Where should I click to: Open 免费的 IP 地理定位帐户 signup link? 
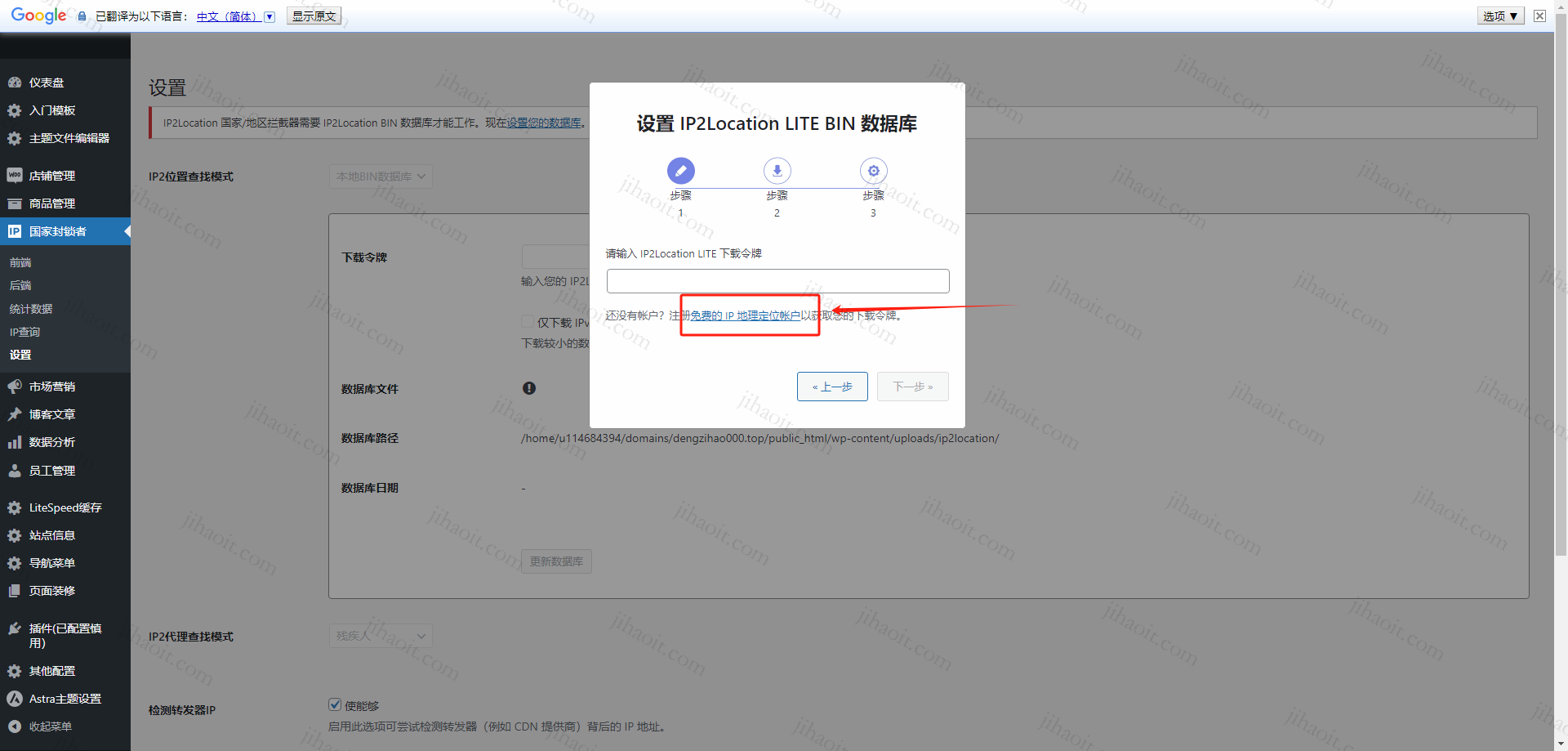745,315
